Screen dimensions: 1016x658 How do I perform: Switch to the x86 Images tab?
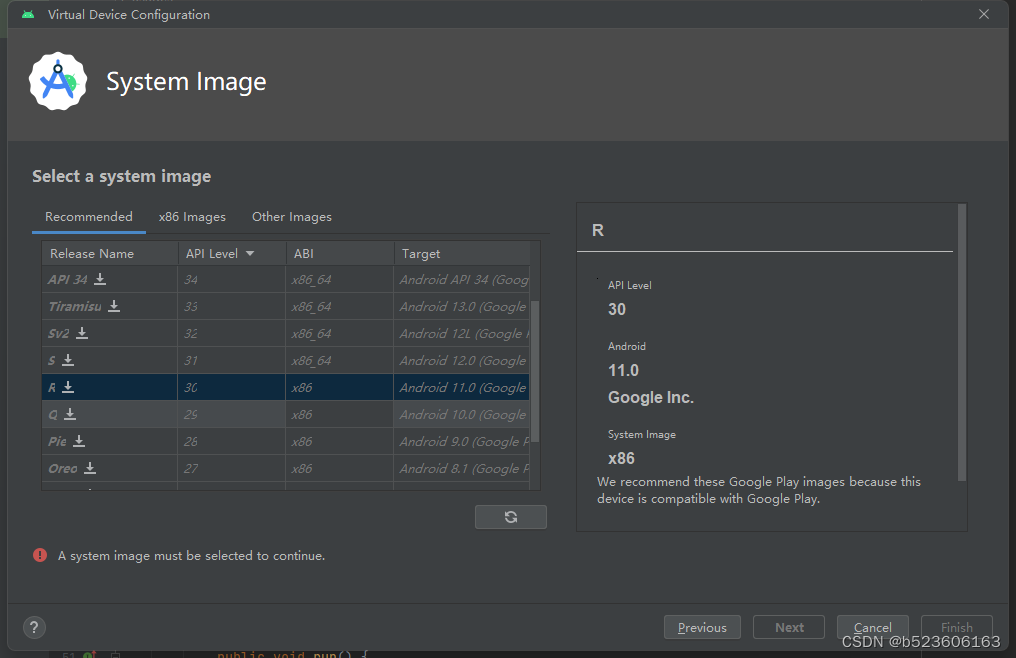click(192, 217)
